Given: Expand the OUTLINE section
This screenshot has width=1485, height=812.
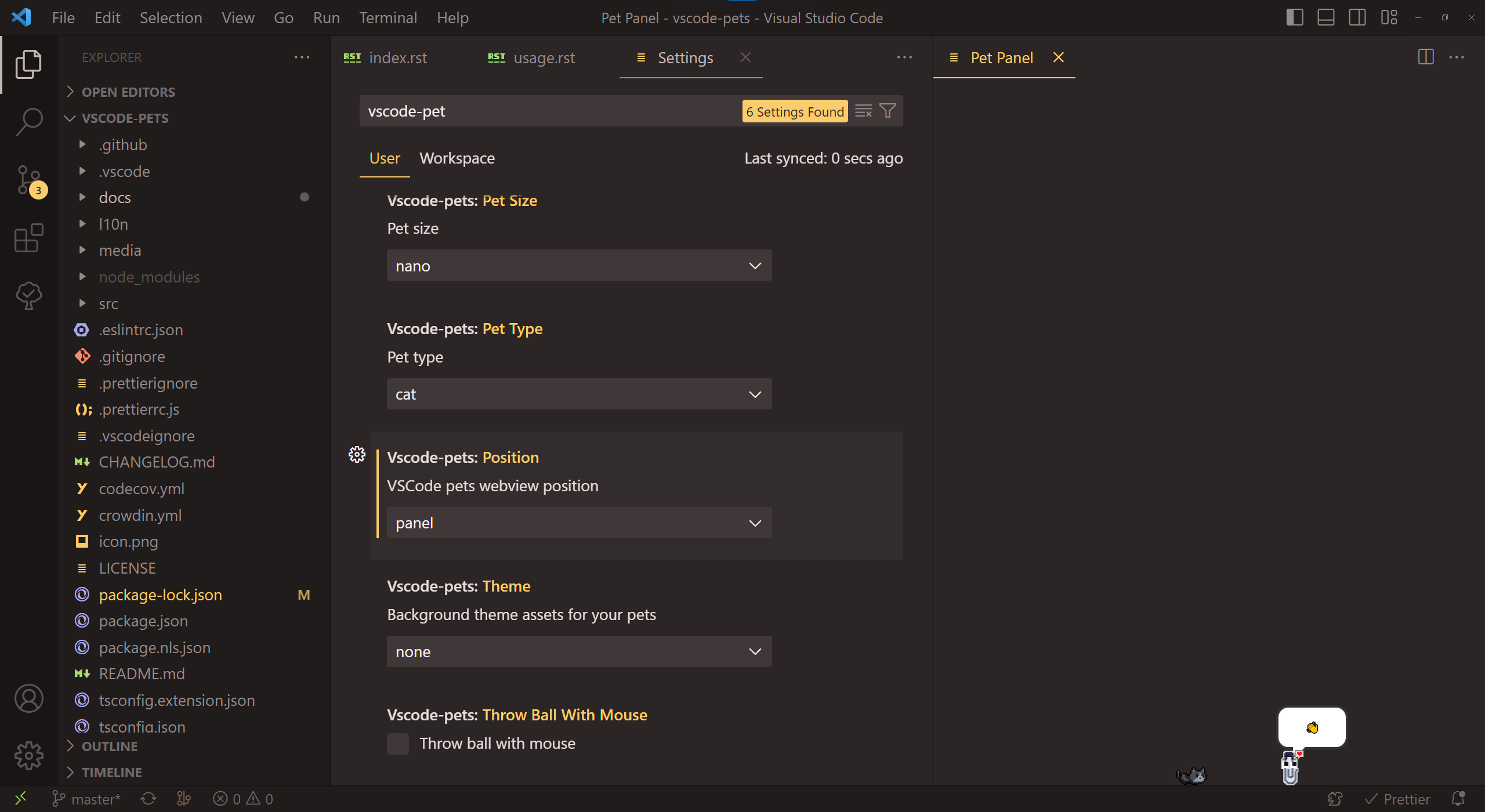Looking at the screenshot, I should (194, 746).
